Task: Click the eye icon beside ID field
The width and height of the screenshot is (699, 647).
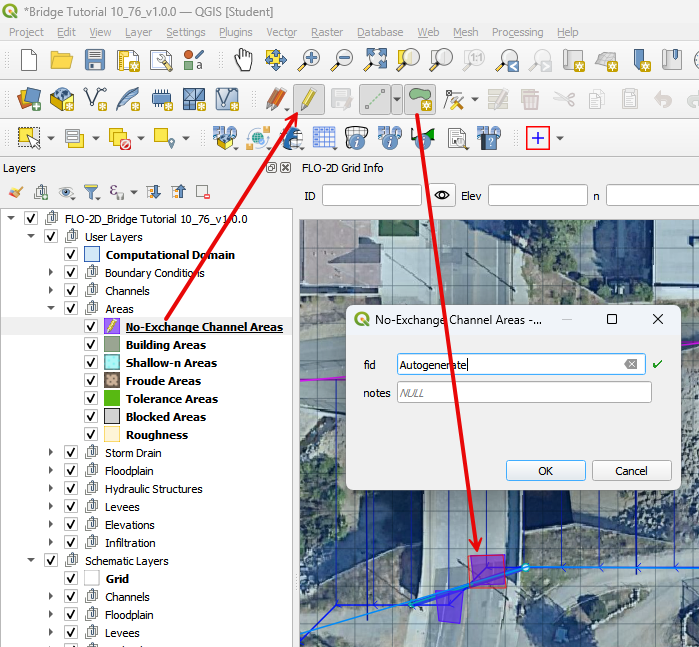Action: click(x=443, y=195)
